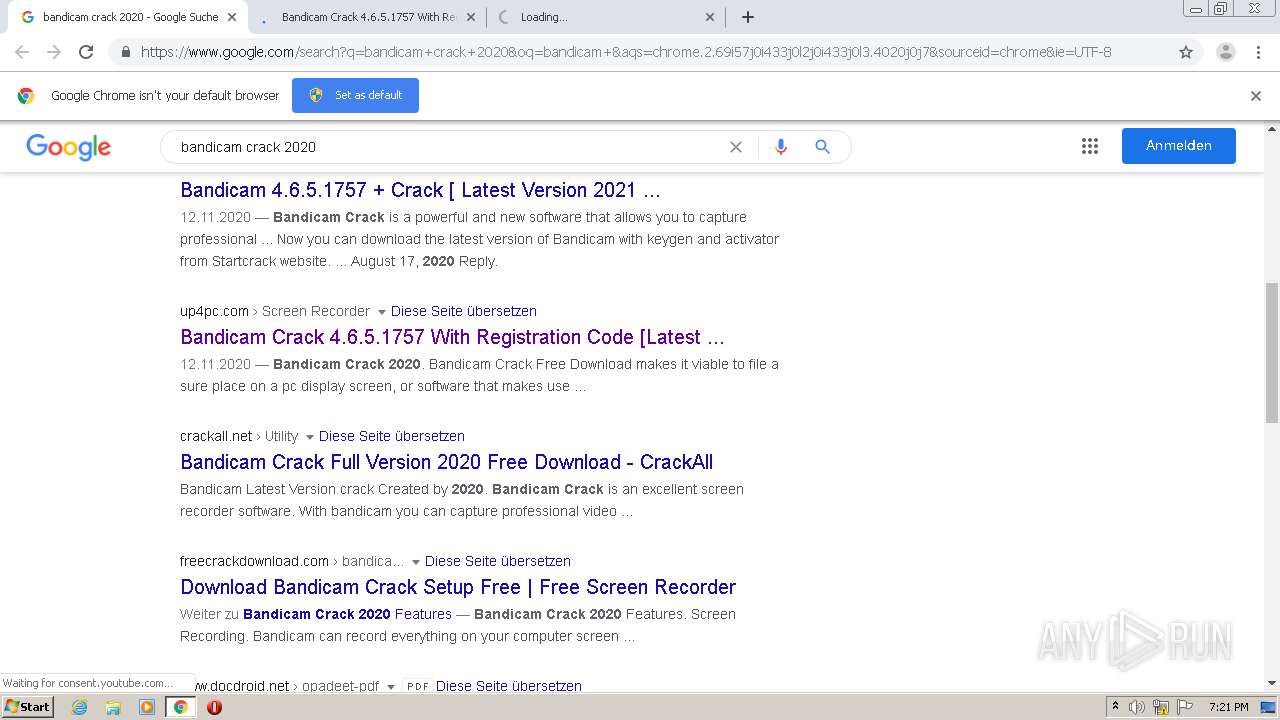Jump to 'Bandicam Crack 2020 Features' section link

pos(347,614)
